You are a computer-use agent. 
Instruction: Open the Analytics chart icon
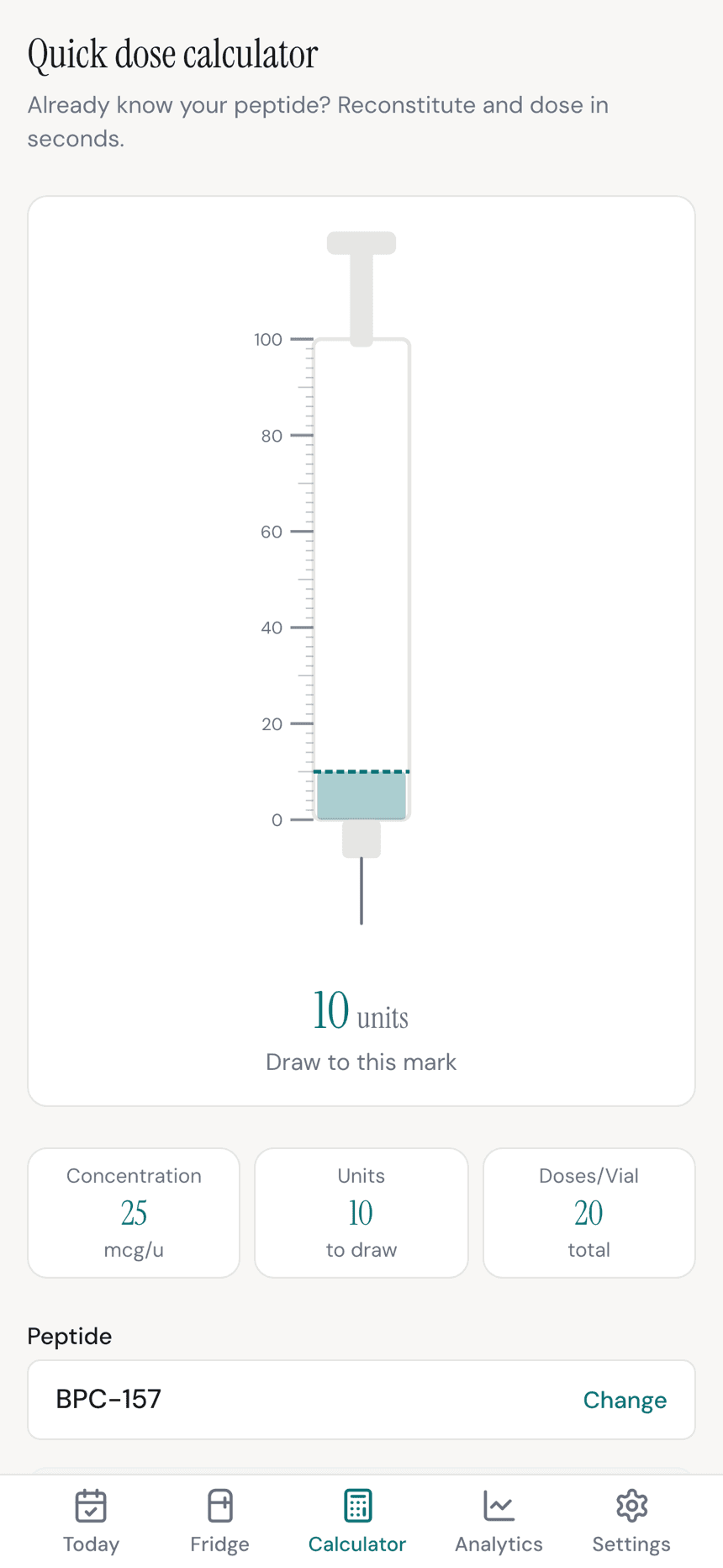[499, 1506]
